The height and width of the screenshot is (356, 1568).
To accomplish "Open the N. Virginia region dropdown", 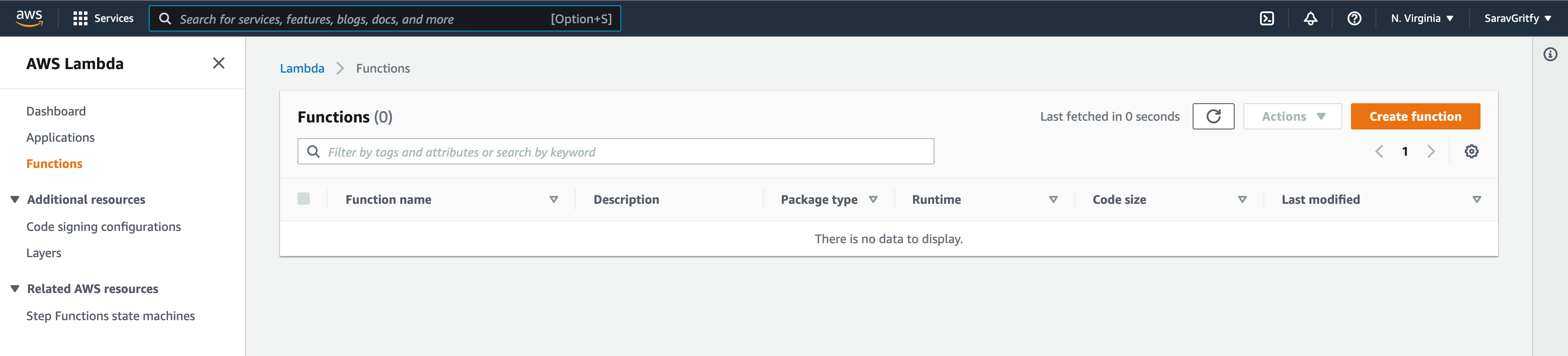I will [1421, 18].
